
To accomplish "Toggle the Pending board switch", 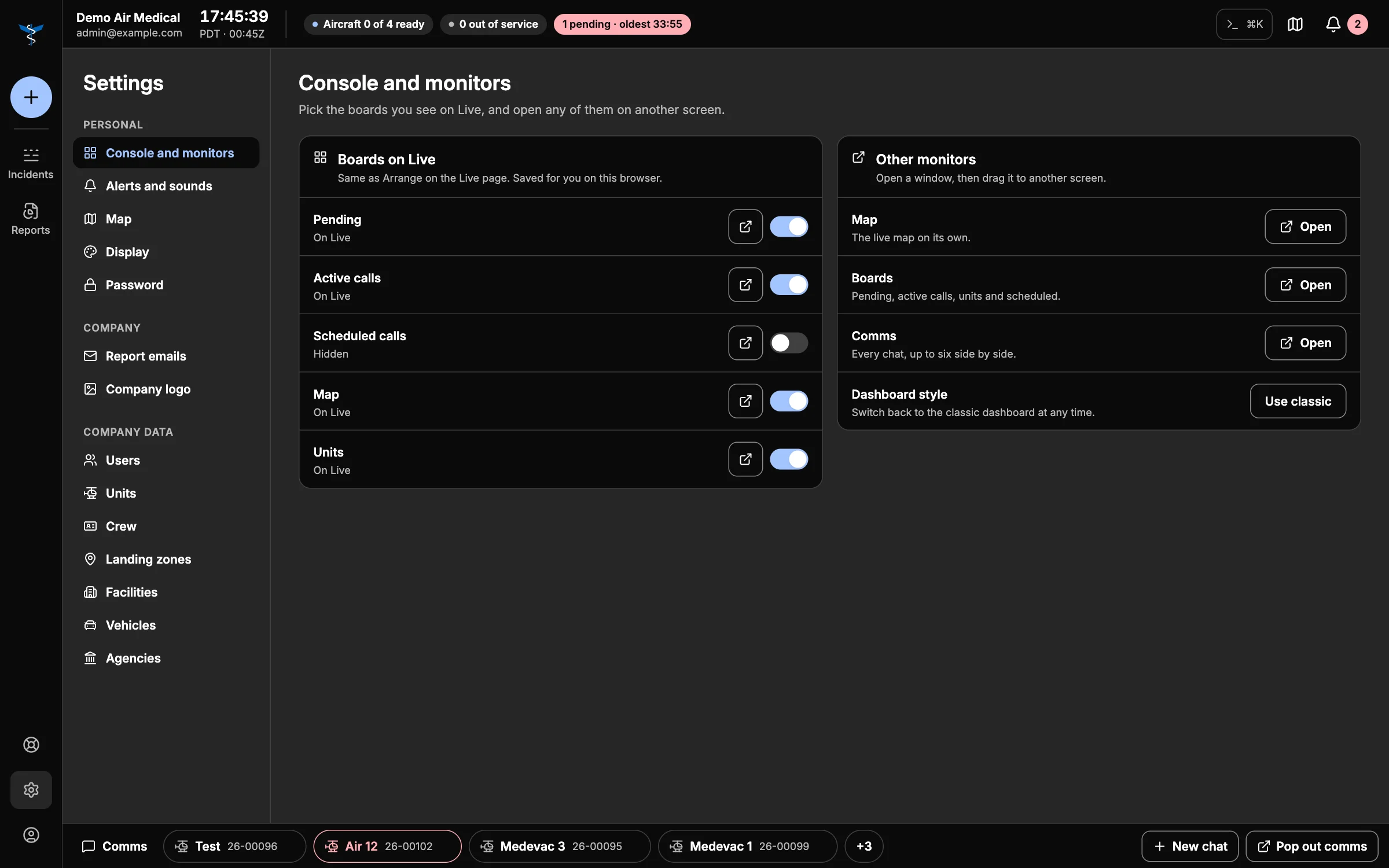I will coord(789,227).
